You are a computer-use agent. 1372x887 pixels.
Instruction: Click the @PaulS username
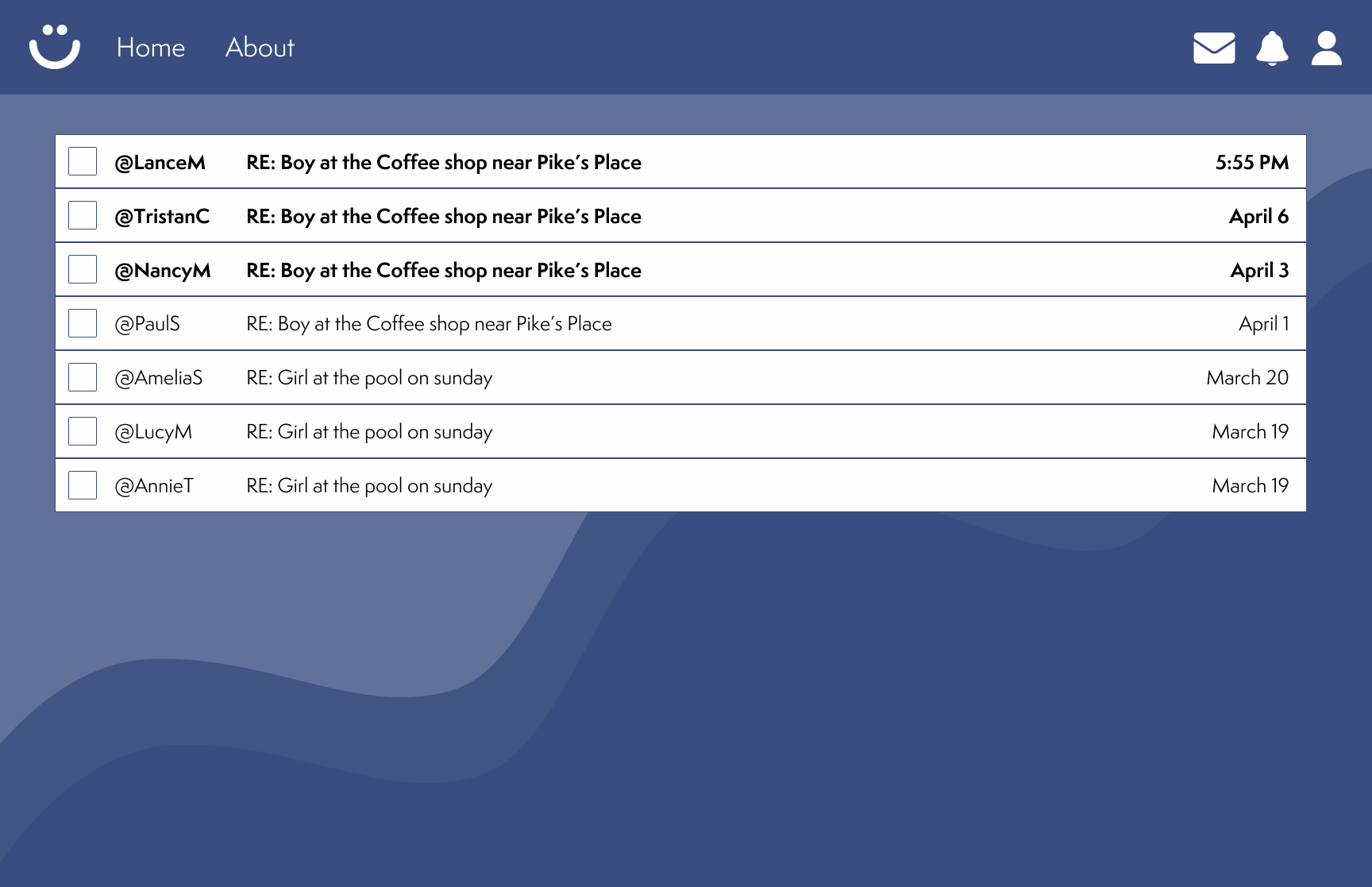(148, 324)
